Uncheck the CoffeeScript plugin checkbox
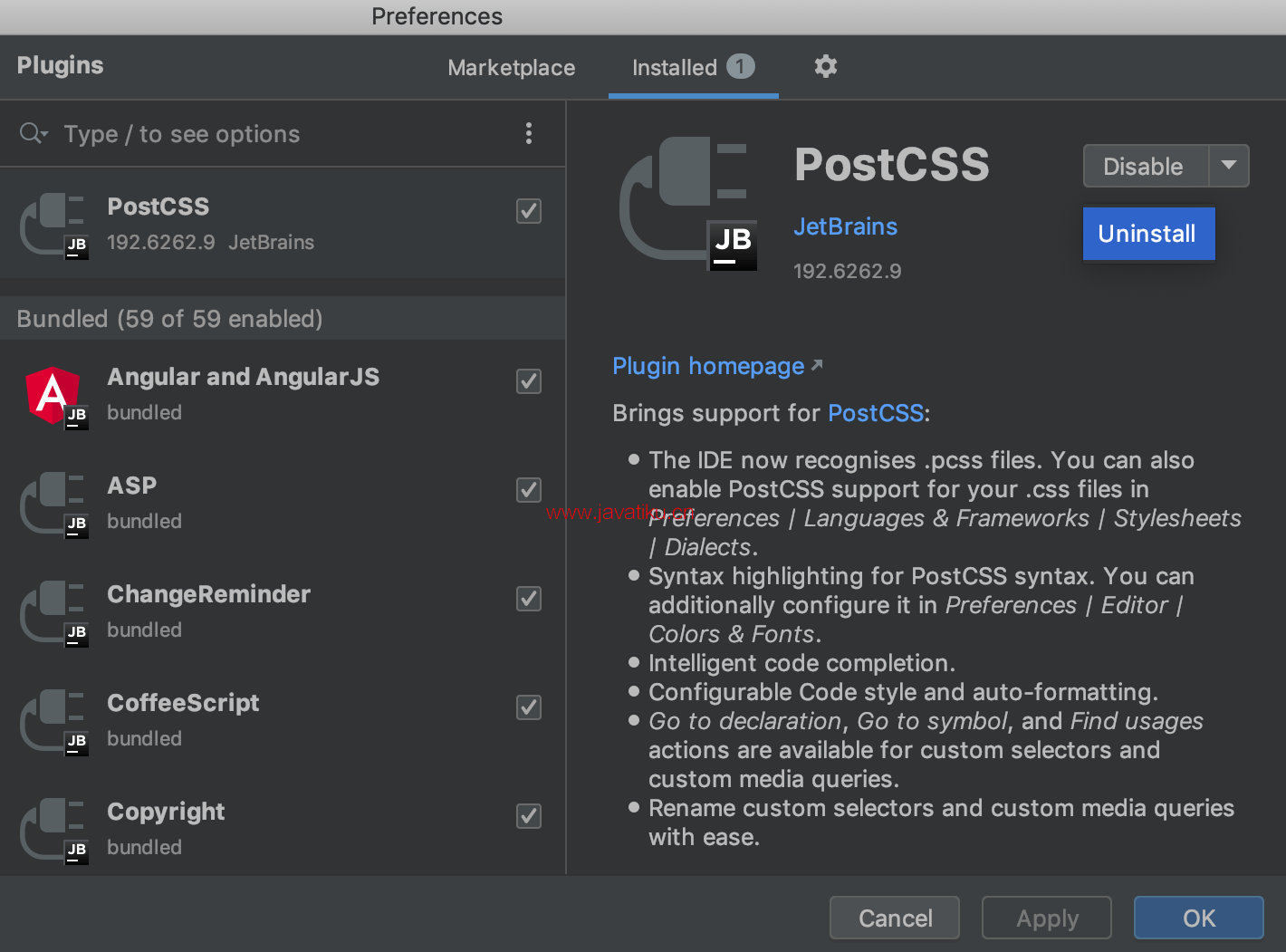 [529, 707]
